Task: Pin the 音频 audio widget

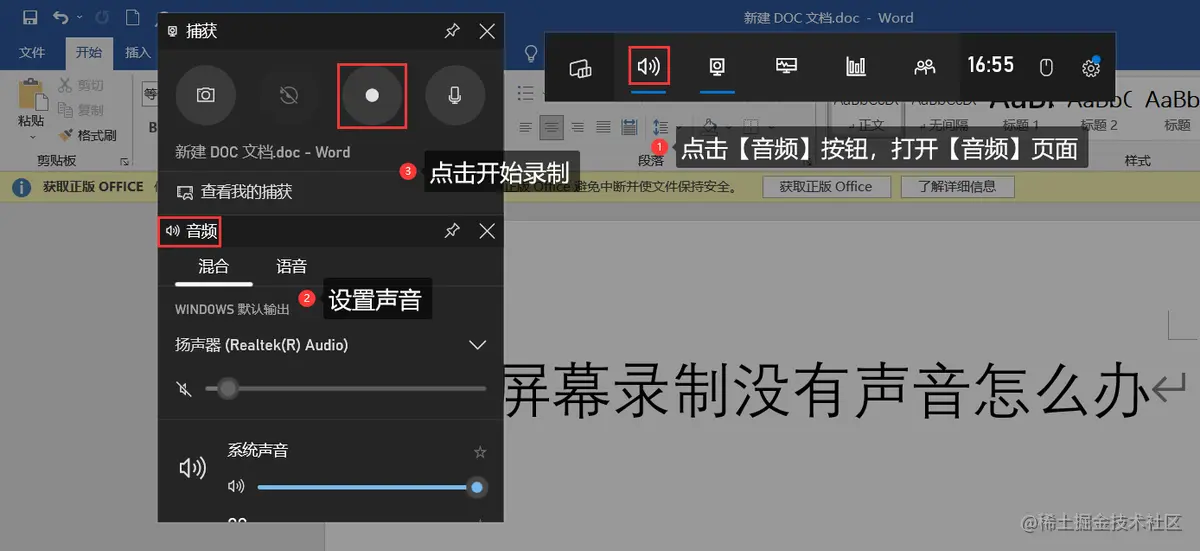Action: (x=452, y=231)
